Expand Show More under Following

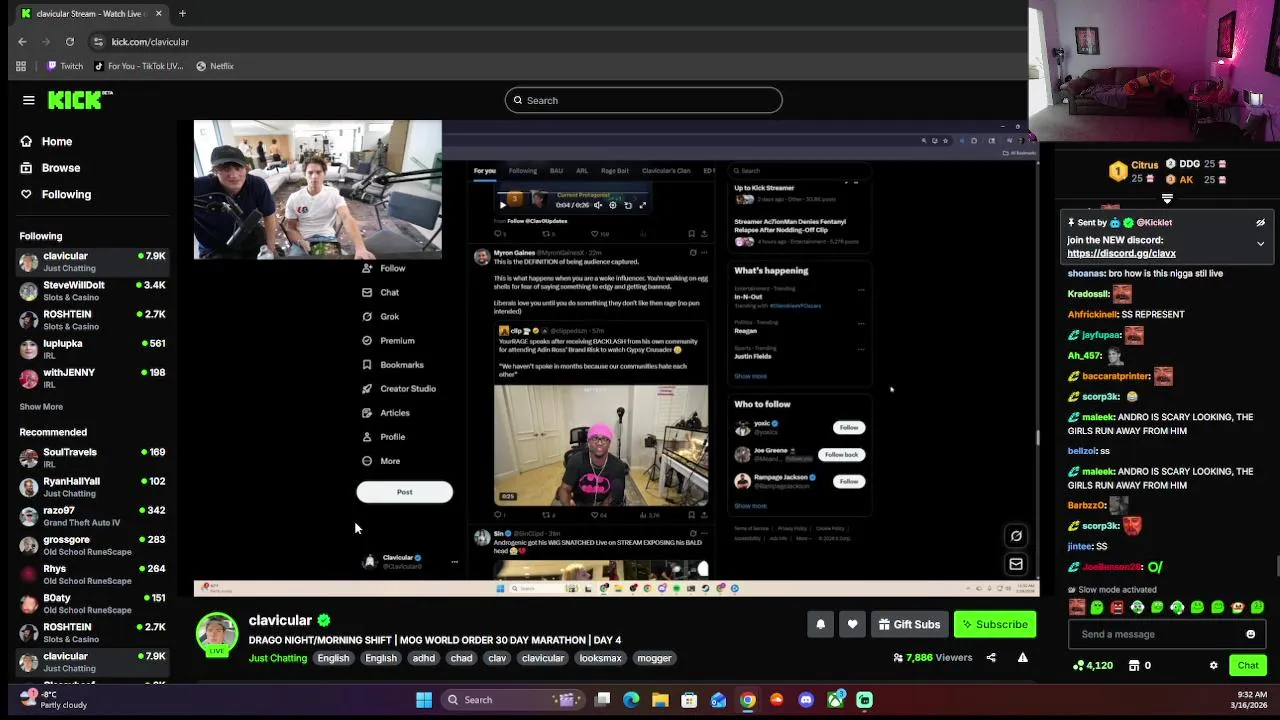(41, 407)
